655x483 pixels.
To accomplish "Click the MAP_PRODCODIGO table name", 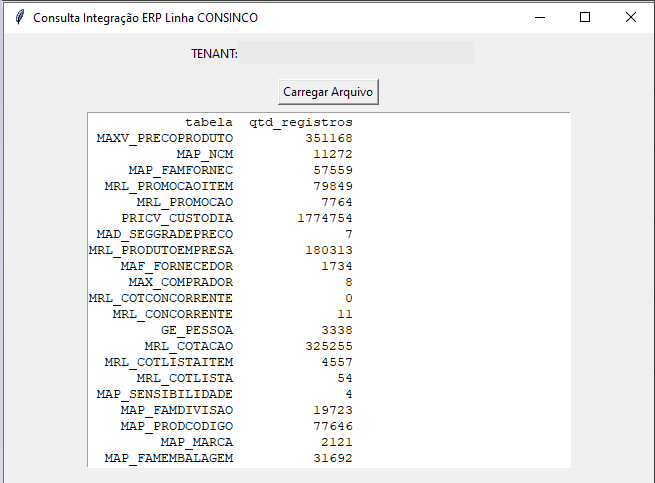I will click(177, 426).
